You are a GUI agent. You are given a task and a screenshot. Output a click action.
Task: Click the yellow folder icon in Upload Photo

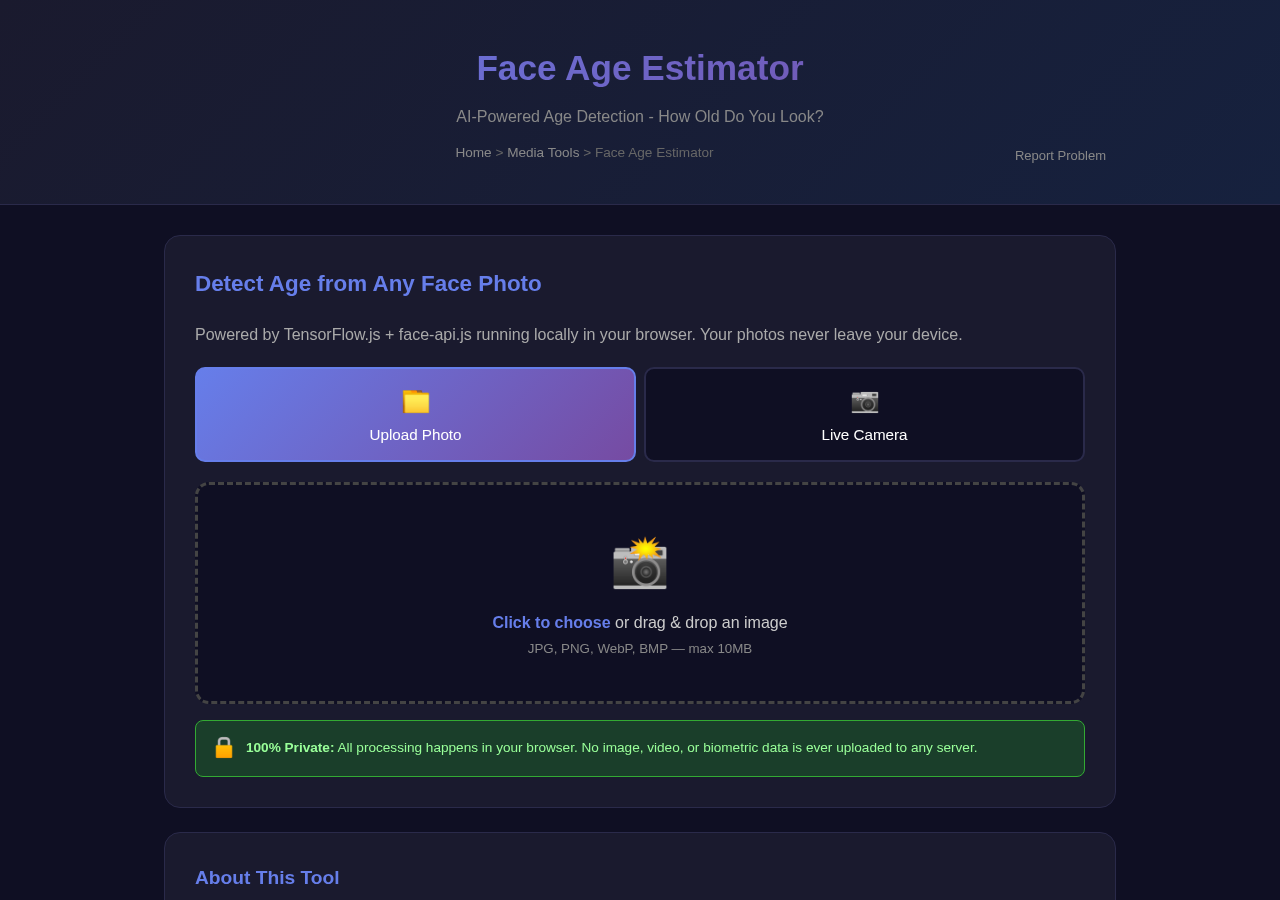tap(416, 401)
